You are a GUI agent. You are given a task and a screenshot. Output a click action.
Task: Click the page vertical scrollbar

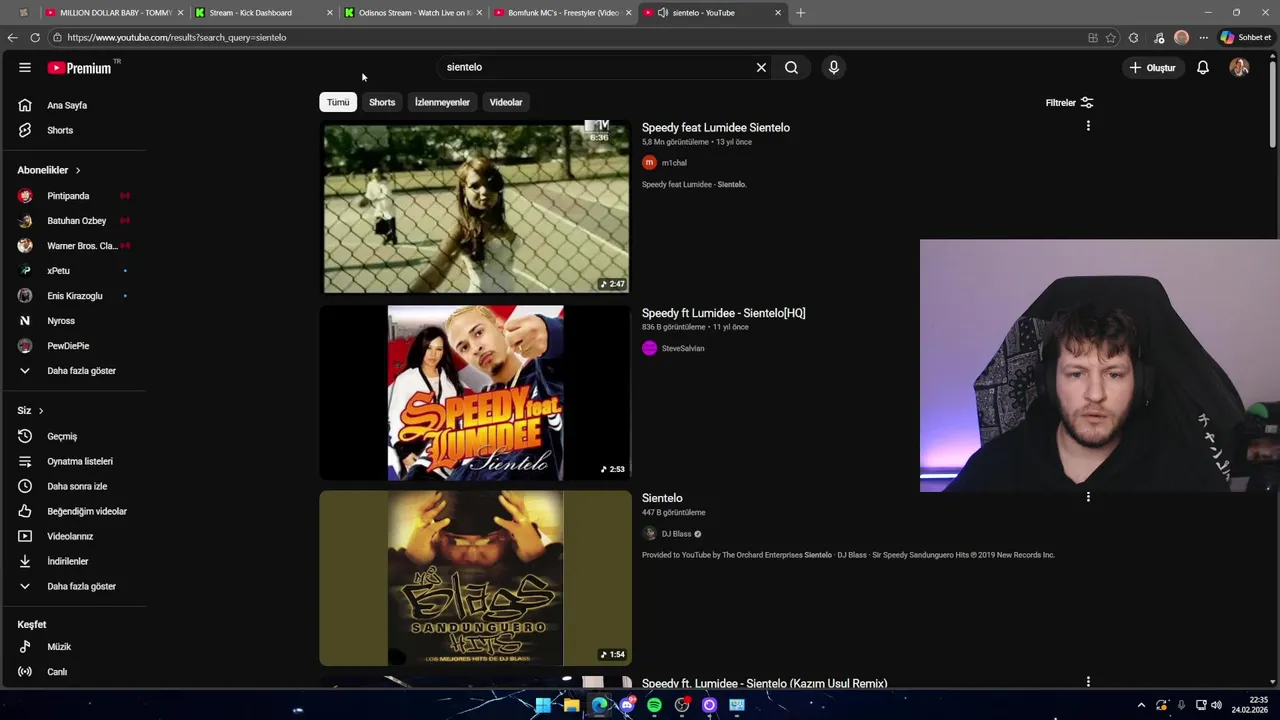tap(1272, 105)
